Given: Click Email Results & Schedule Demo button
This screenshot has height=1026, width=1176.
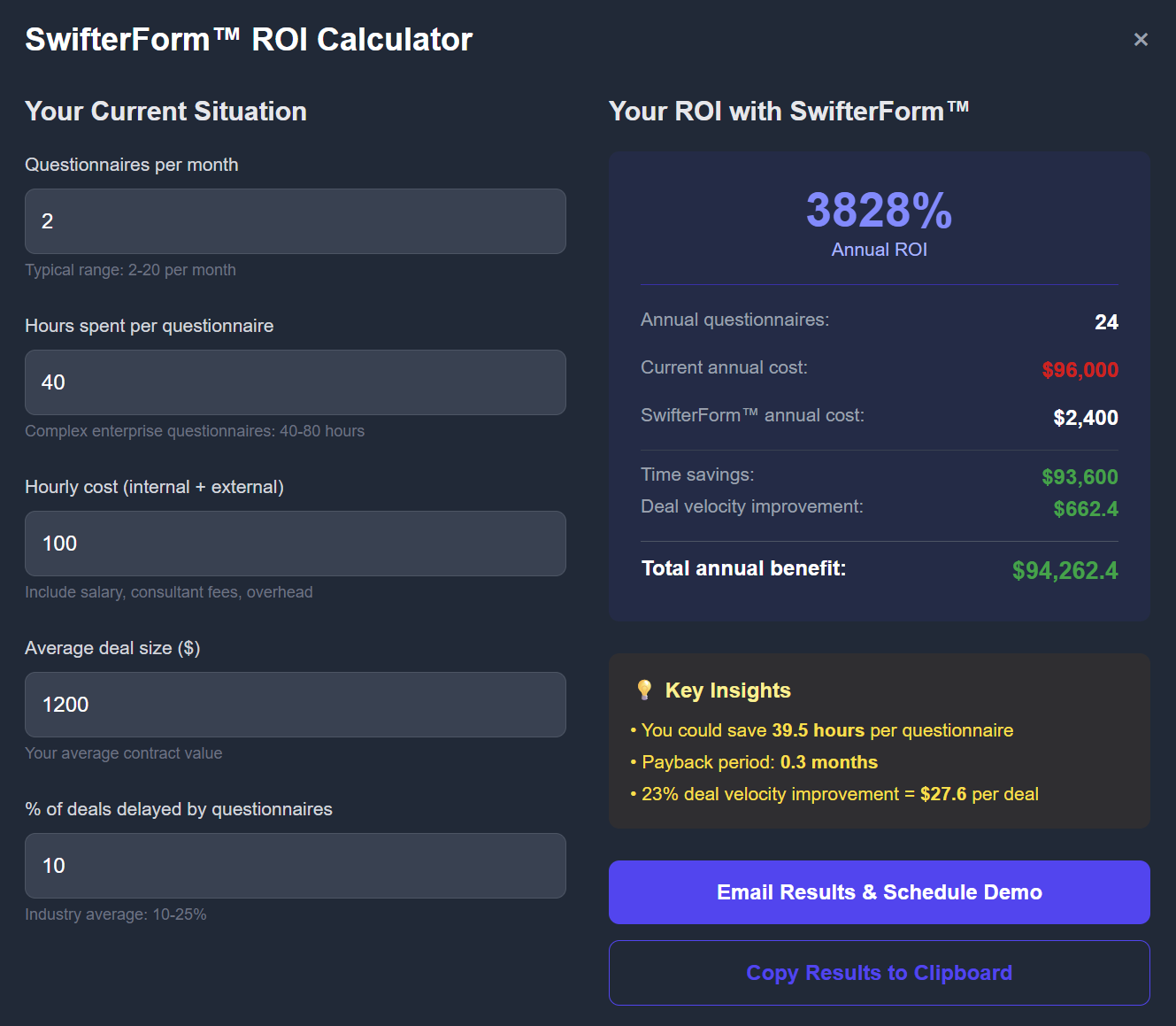Looking at the screenshot, I should point(880,892).
